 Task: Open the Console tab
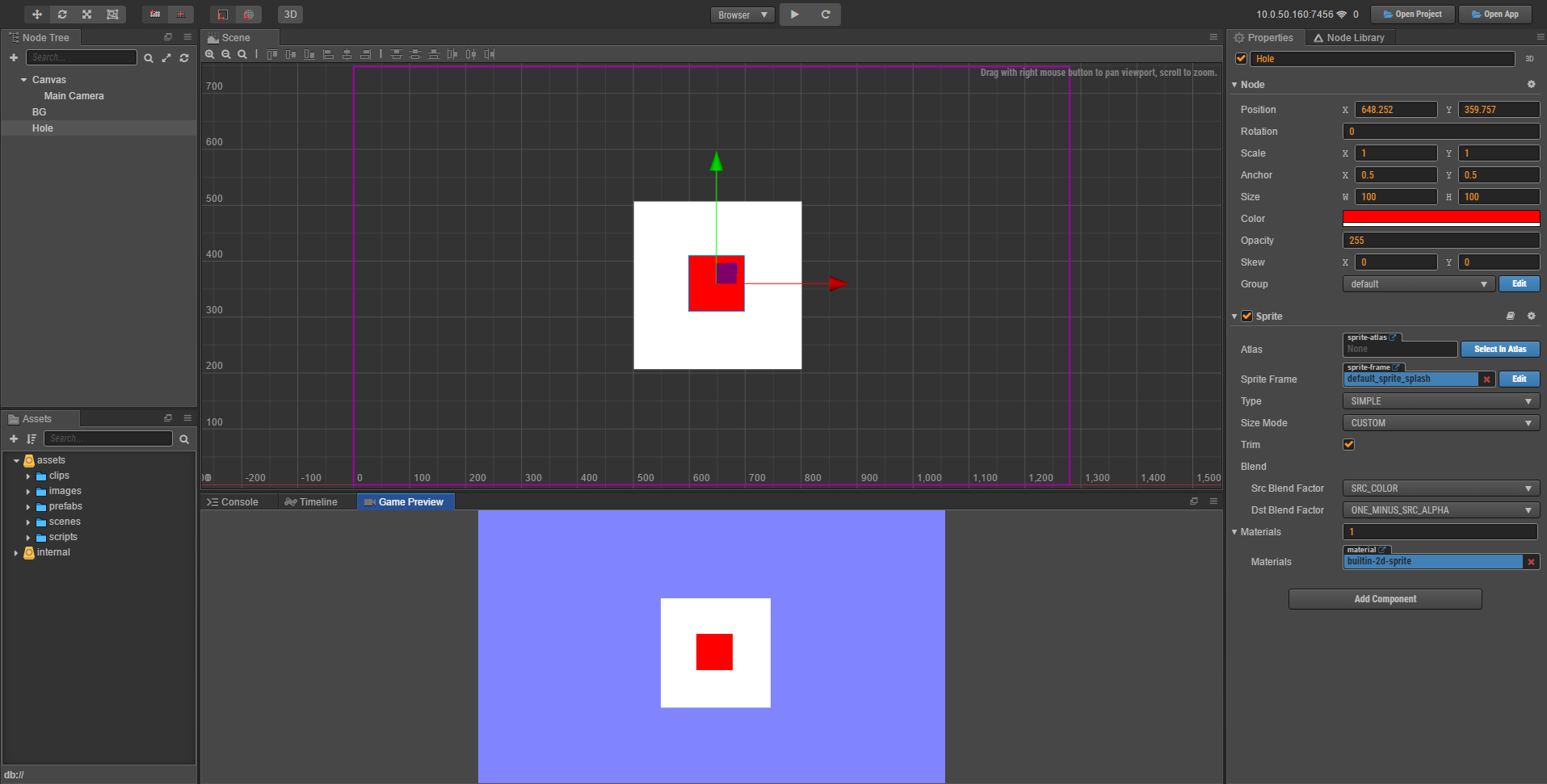[x=233, y=502]
